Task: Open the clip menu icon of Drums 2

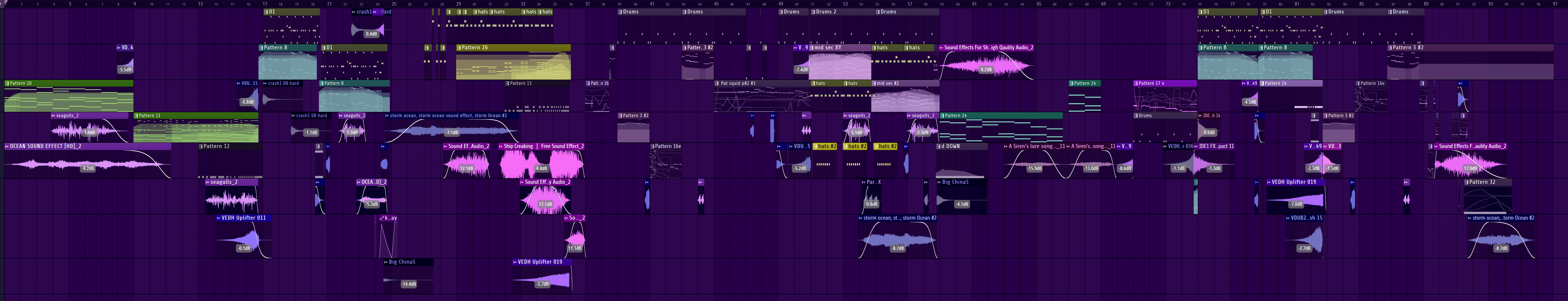Action: (x=813, y=11)
